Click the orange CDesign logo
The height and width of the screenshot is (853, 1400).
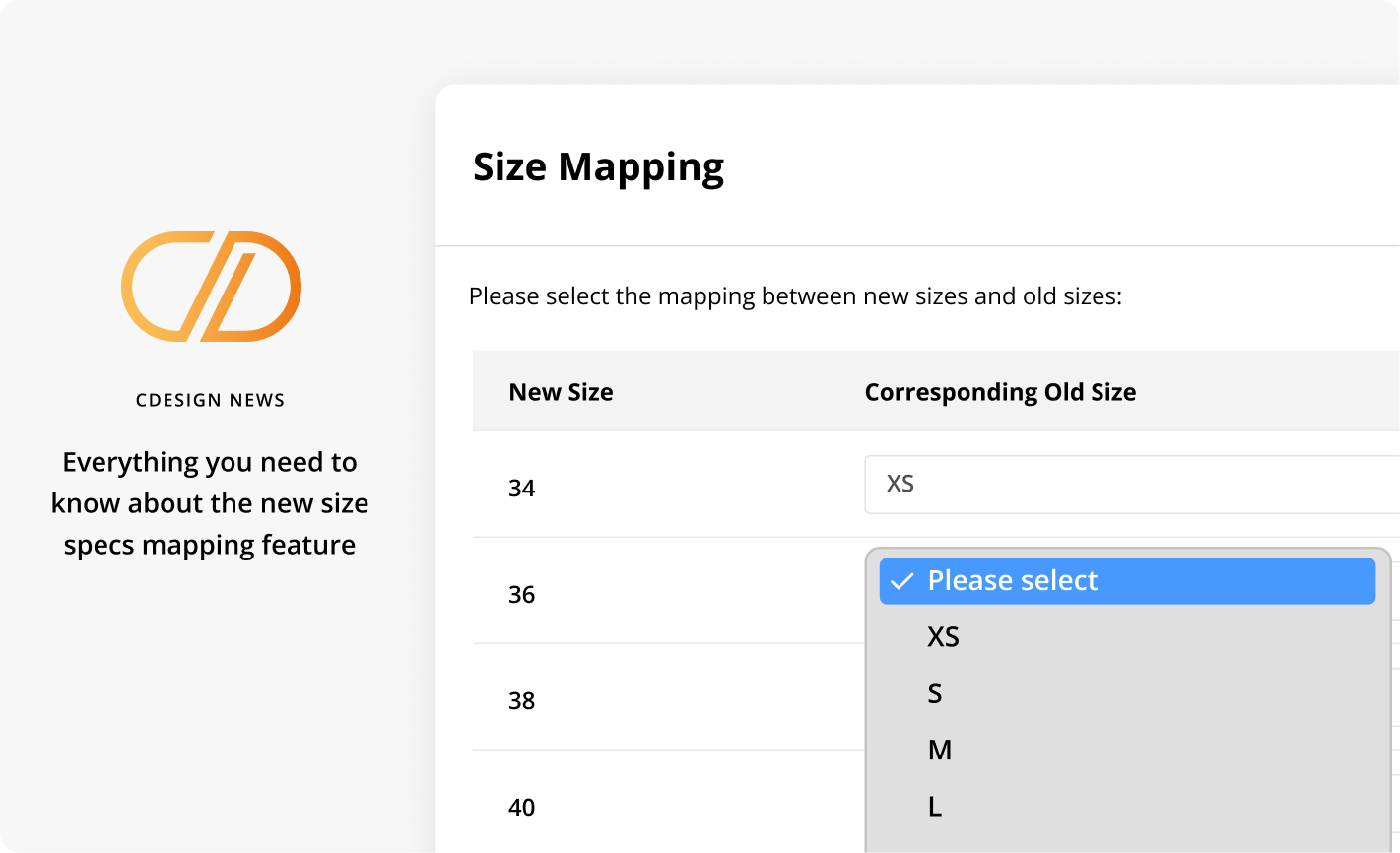tap(211, 287)
